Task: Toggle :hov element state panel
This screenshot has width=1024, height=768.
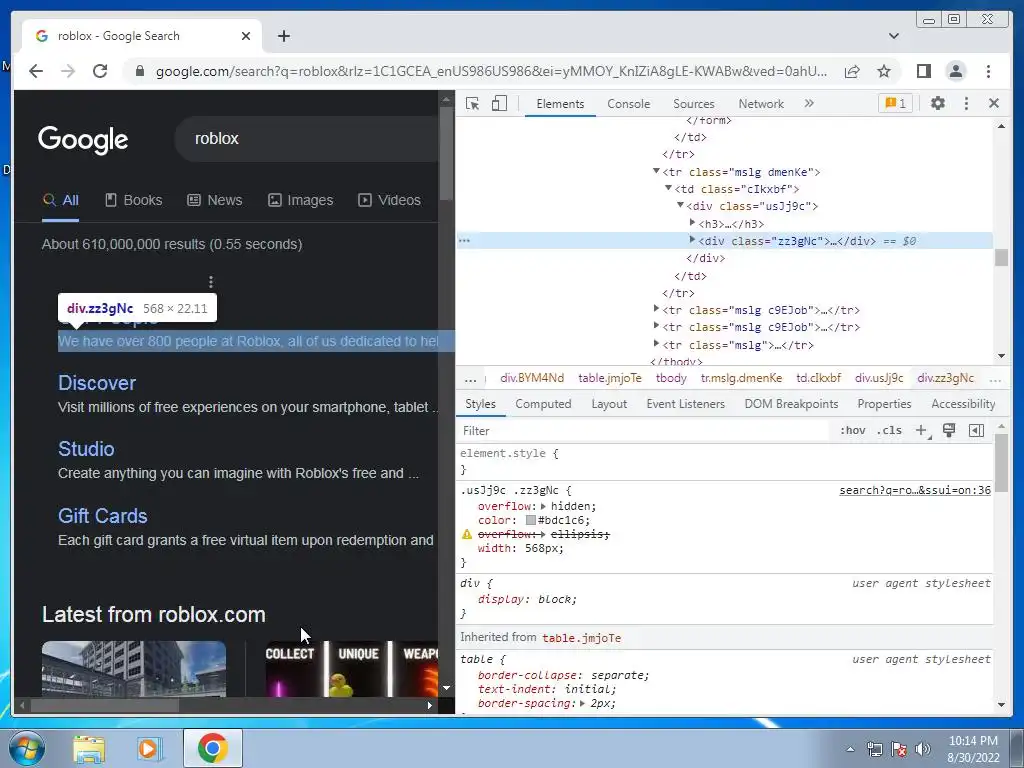Action: click(x=852, y=430)
